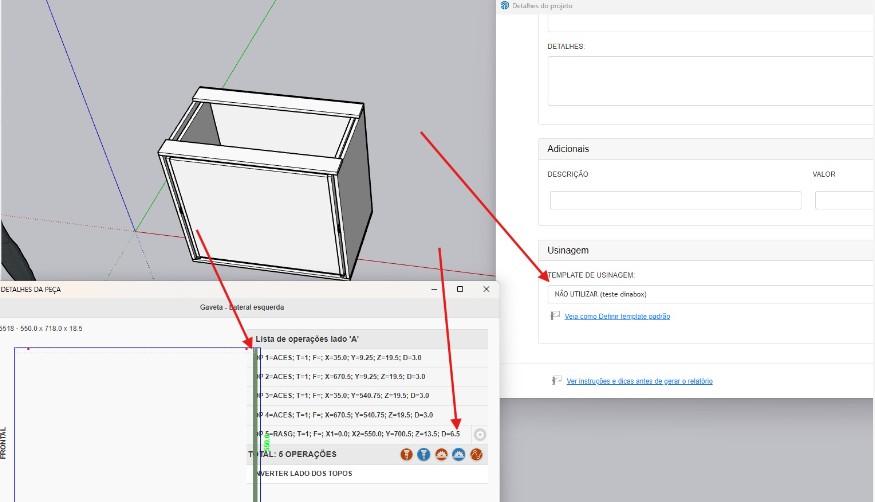Viewport: 875px width, 502px height.
Task: Click the blue saw blade operation icon
Action: pos(458,454)
